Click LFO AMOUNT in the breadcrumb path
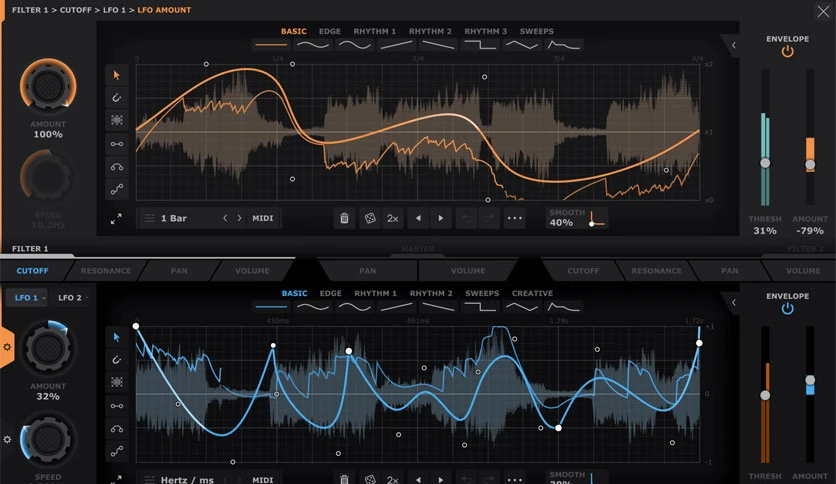The image size is (836, 484). coord(164,10)
